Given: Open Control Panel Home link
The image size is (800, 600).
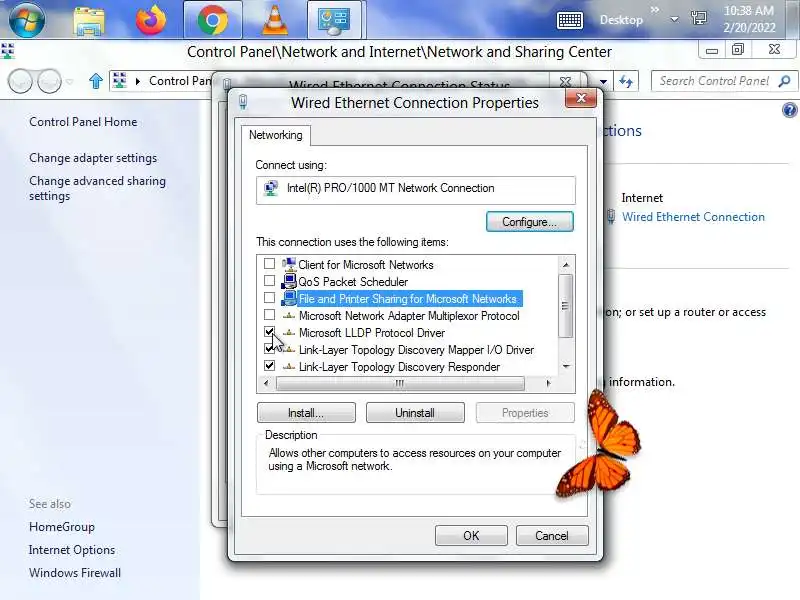Looking at the screenshot, I should click(x=83, y=122).
